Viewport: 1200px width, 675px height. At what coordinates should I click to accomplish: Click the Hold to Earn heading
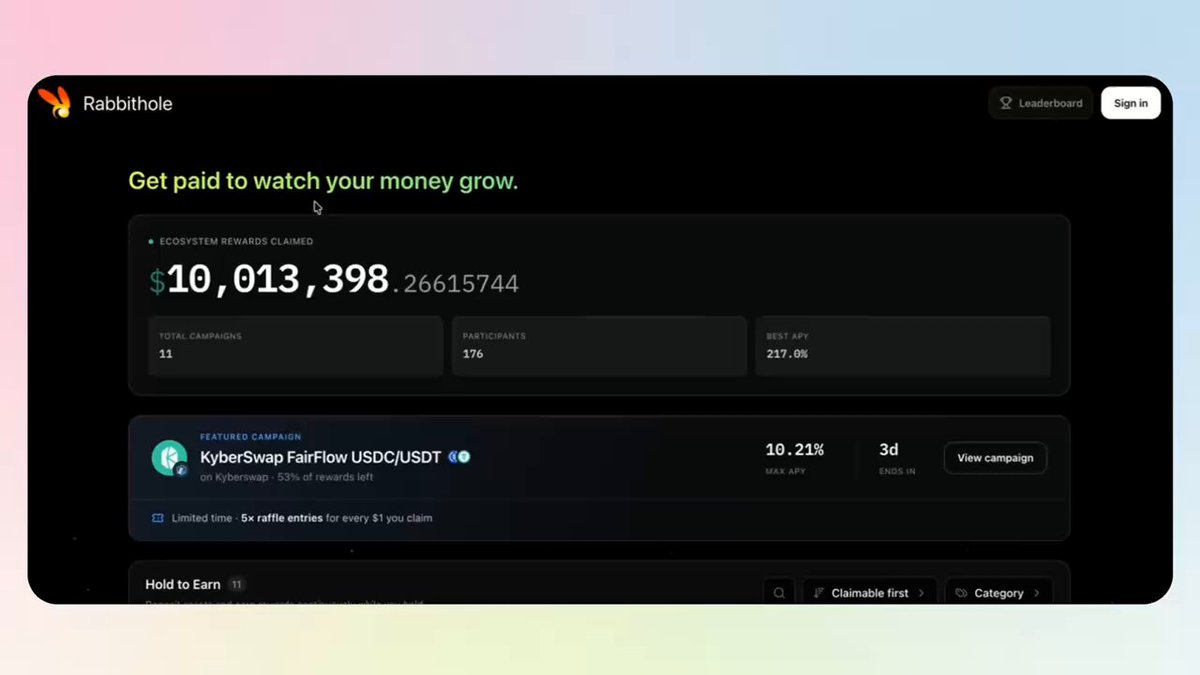(x=183, y=584)
